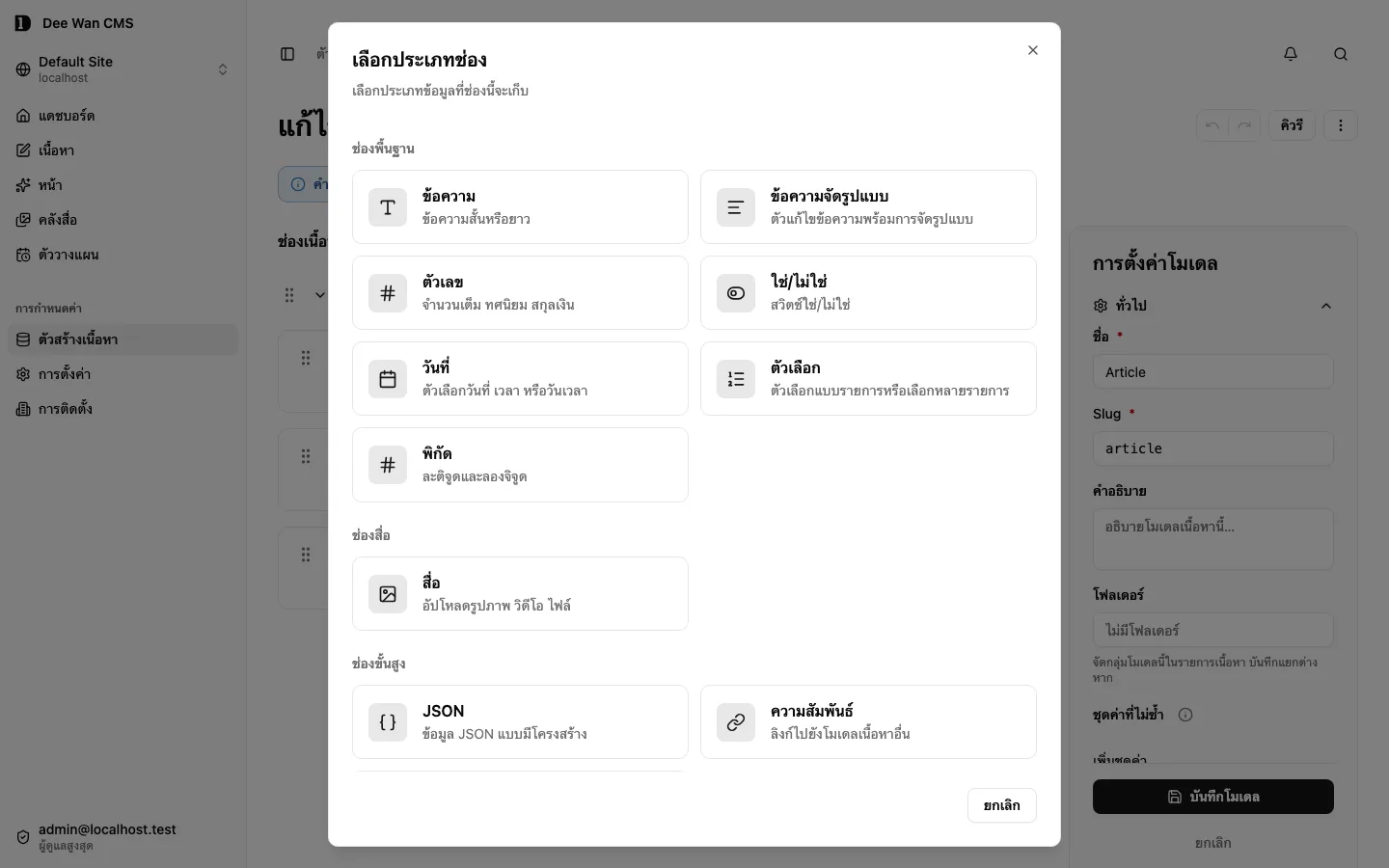Click the T icon of ข้อความ card

(x=388, y=207)
